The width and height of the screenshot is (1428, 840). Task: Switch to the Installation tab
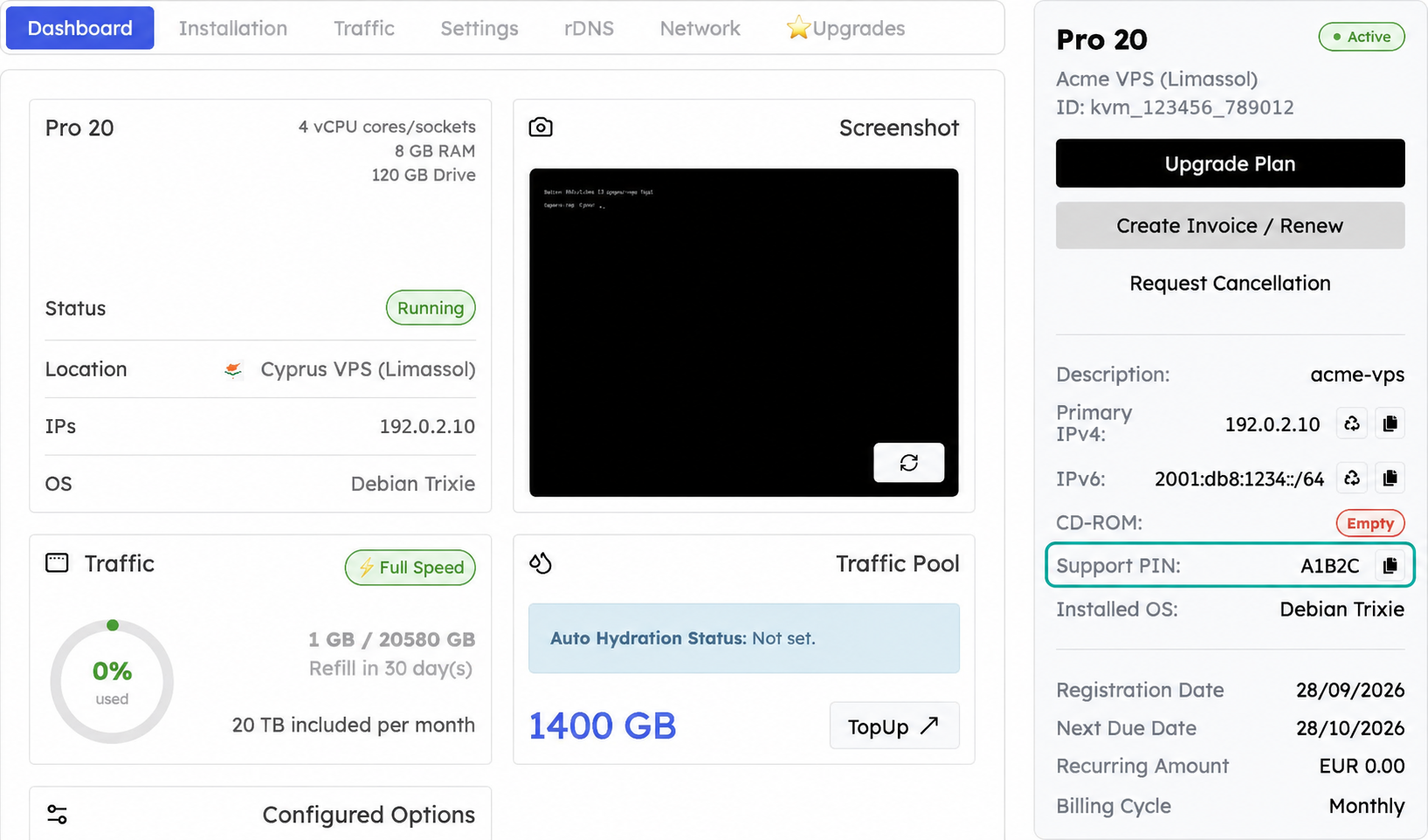pos(233,28)
